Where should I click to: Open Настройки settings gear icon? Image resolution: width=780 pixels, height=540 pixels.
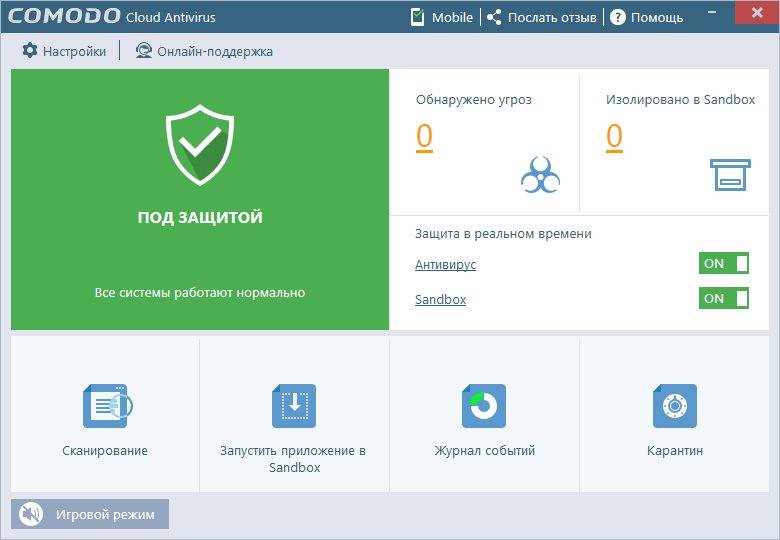30,51
